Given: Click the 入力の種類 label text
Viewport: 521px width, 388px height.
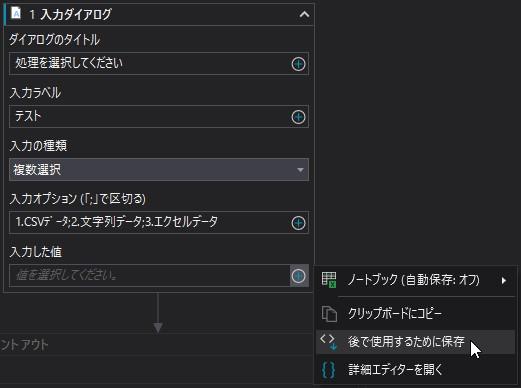Looking at the screenshot, I should 38,146.
